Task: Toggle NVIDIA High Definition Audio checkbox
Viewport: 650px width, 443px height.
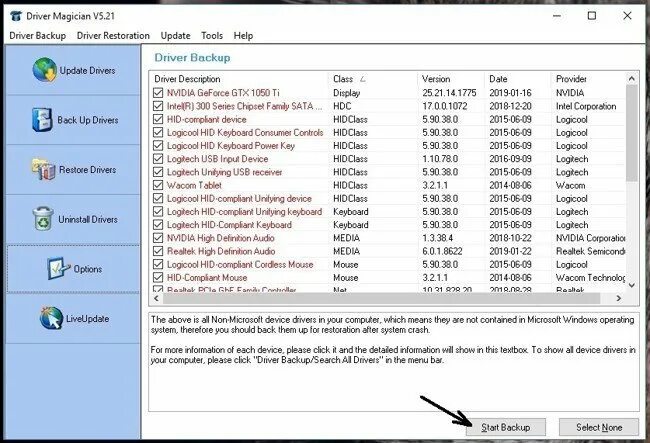Action: pyautogui.click(x=158, y=238)
